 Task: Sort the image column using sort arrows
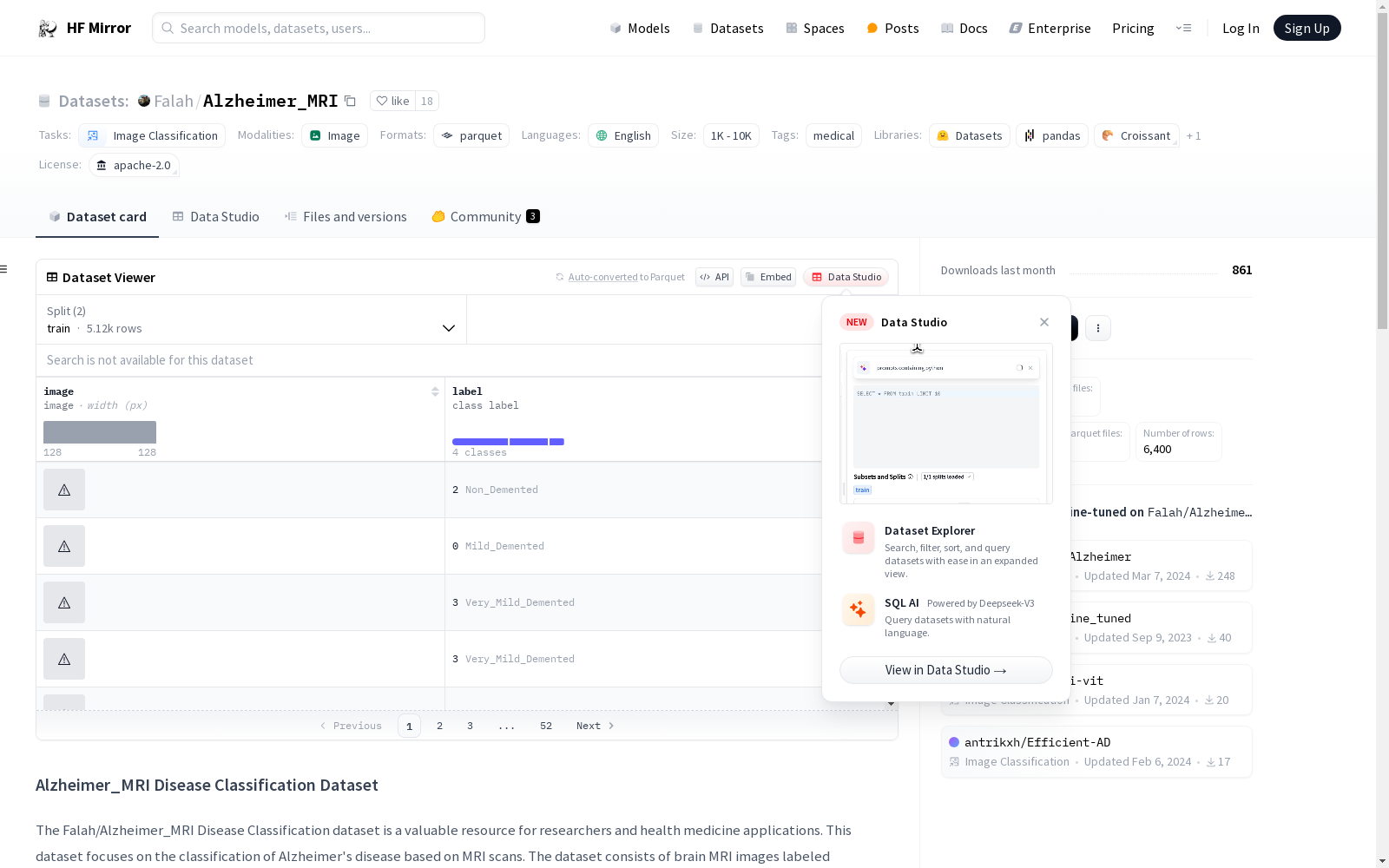pos(435,391)
